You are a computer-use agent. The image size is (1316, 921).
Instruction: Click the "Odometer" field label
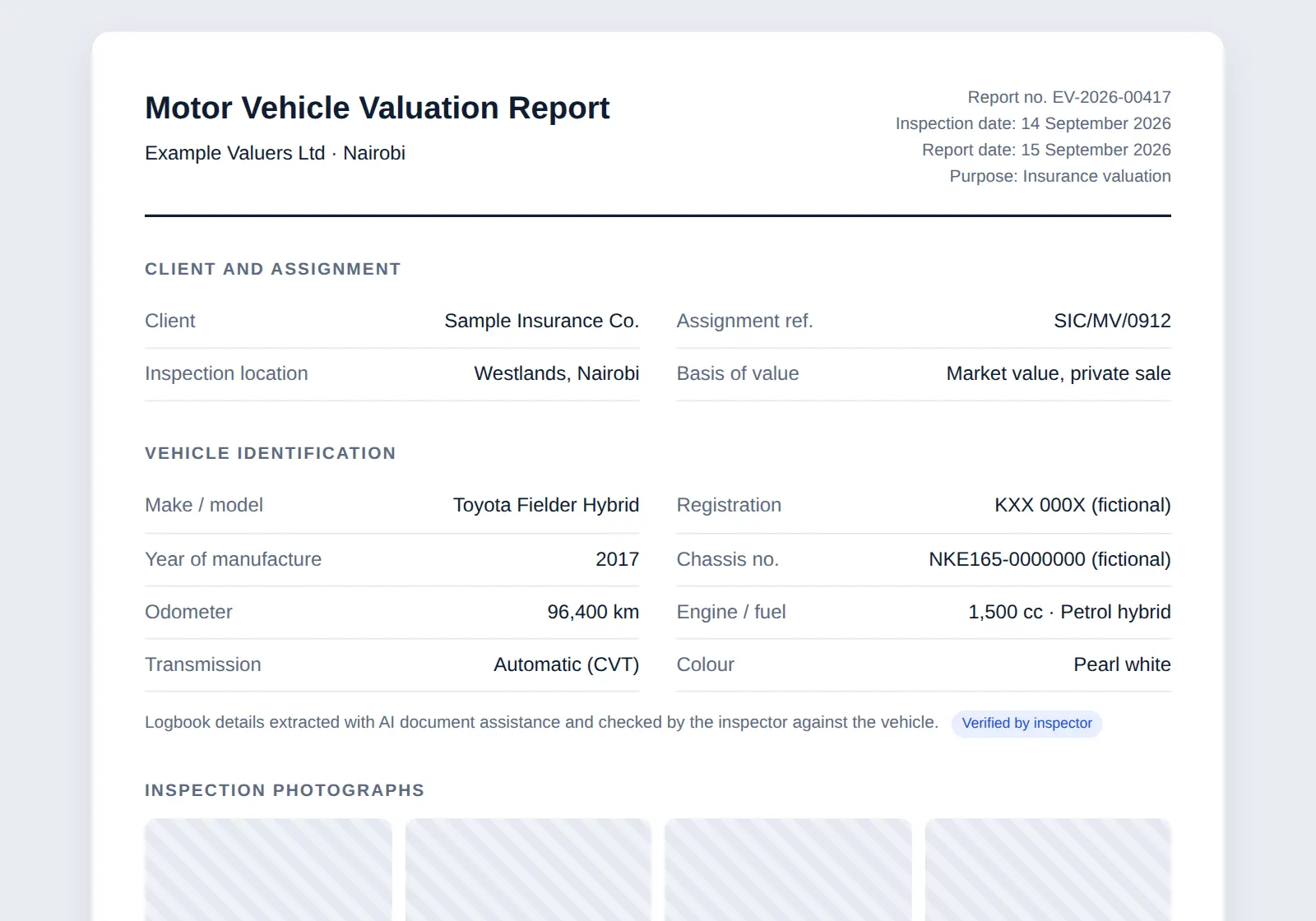click(x=188, y=612)
